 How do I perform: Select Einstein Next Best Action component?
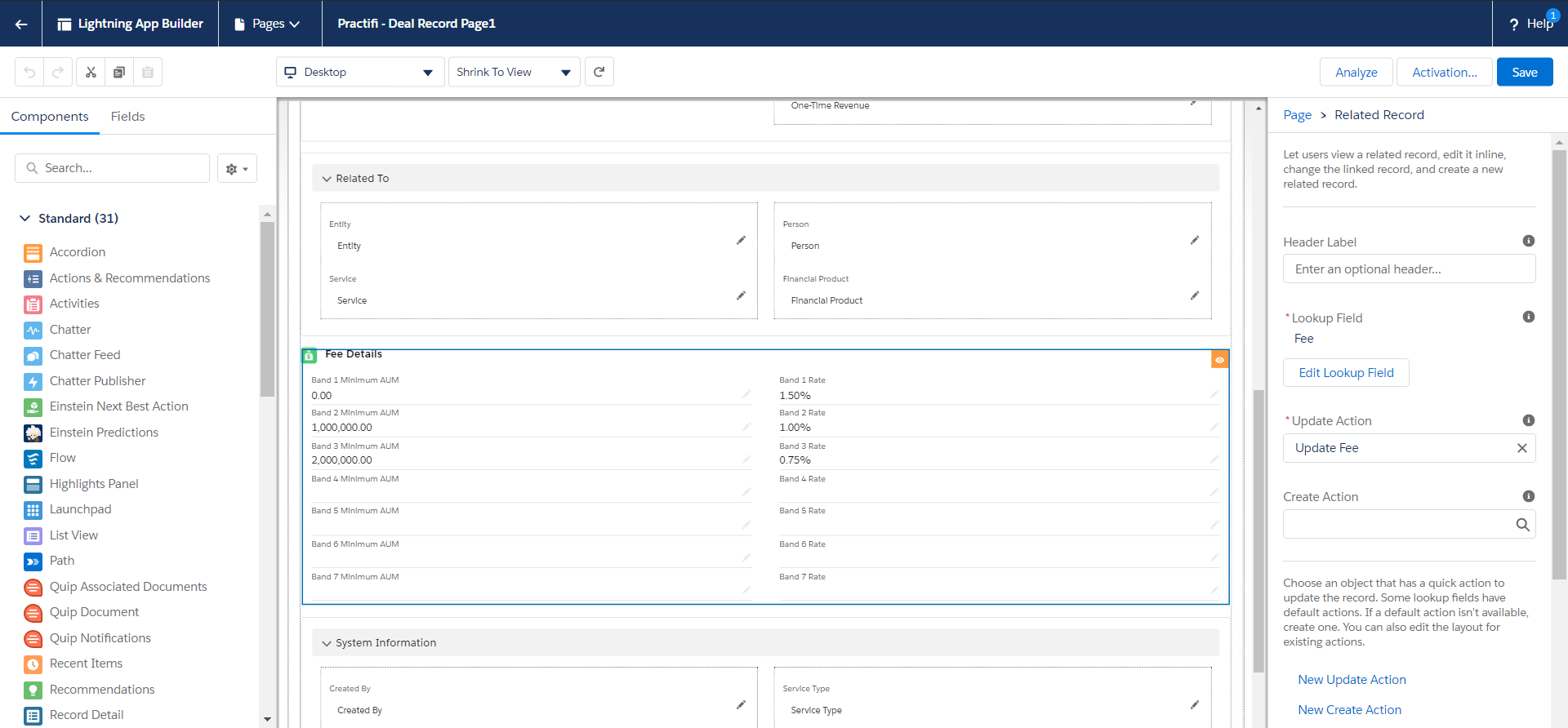[x=118, y=406]
